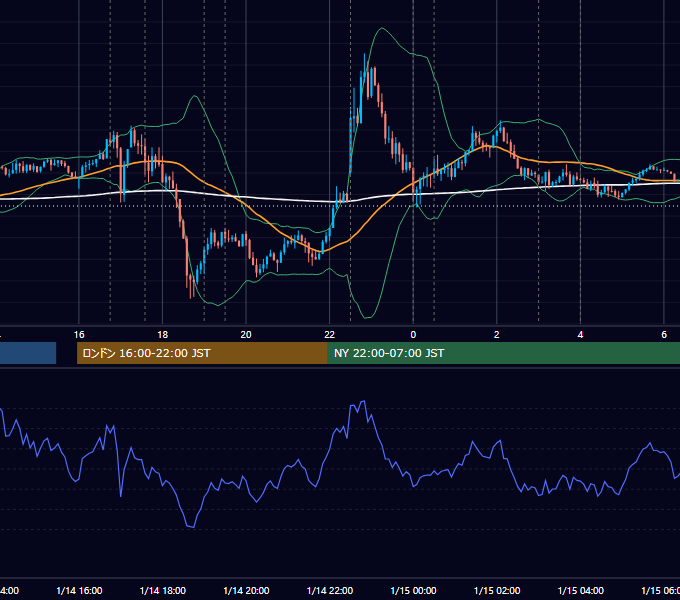Click the 1/15 00:00 time axis label
Viewport: 680px width, 600px height.
[413, 590]
